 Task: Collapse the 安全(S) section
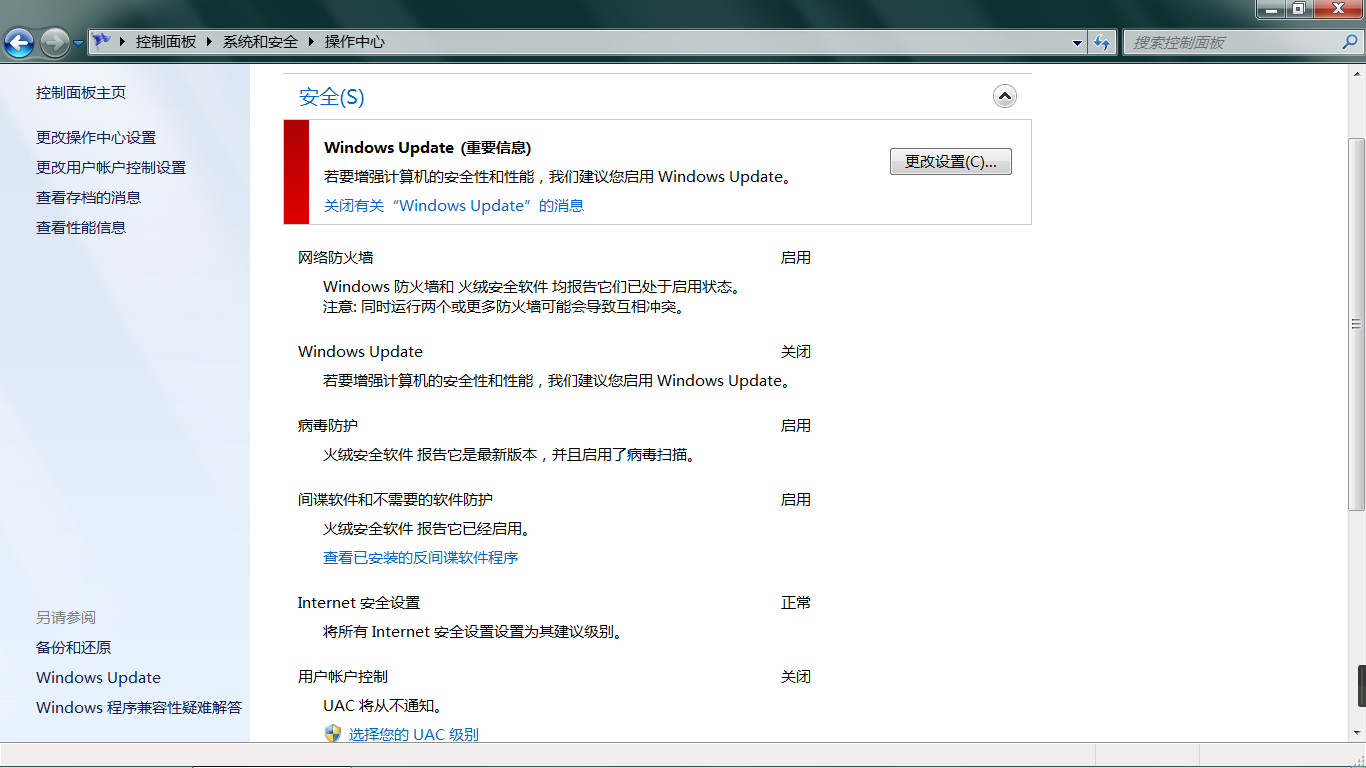tap(1004, 96)
